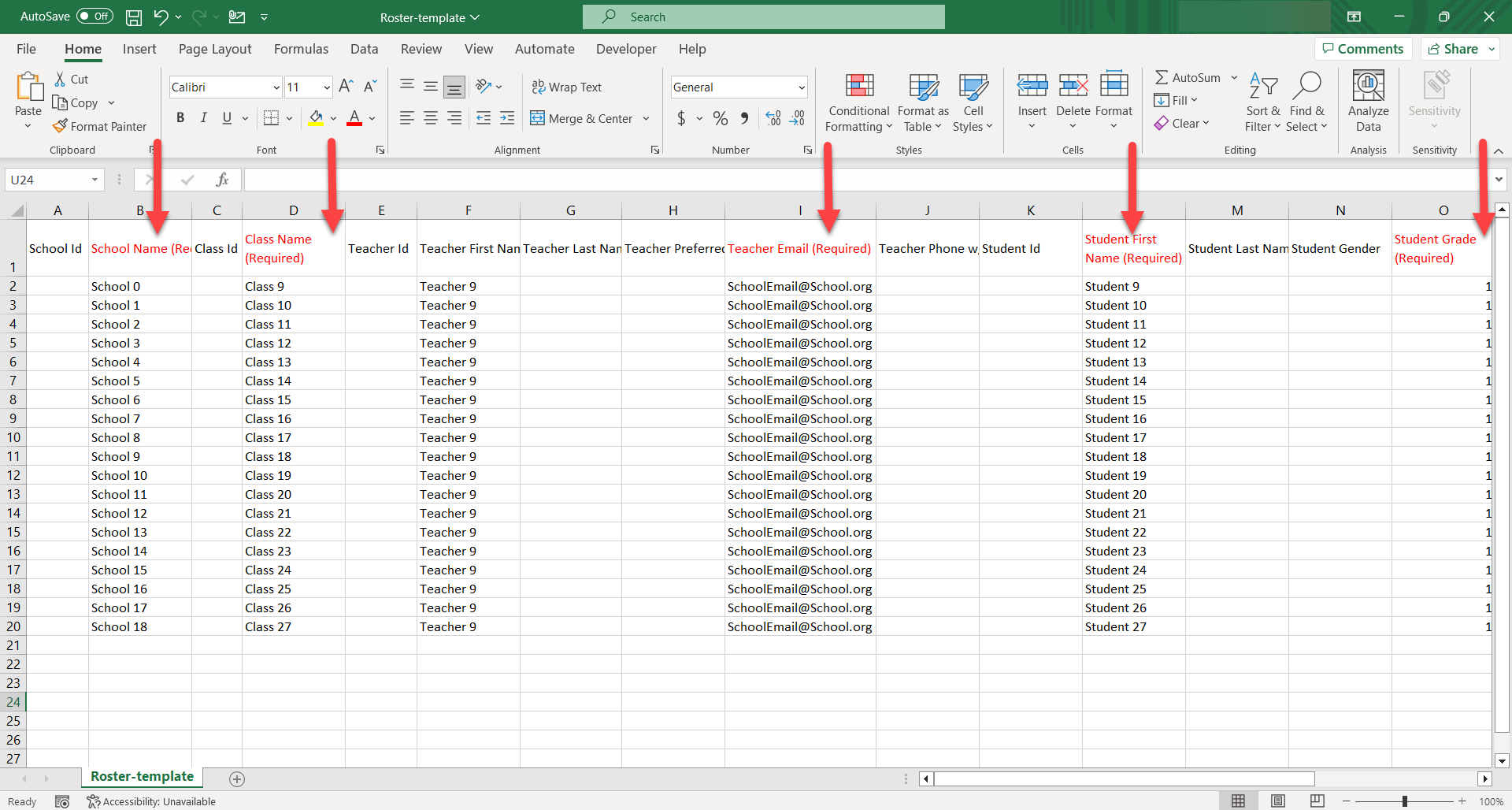Toggle Bold formatting
Viewport: 1512px width, 810px height.
[x=180, y=118]
